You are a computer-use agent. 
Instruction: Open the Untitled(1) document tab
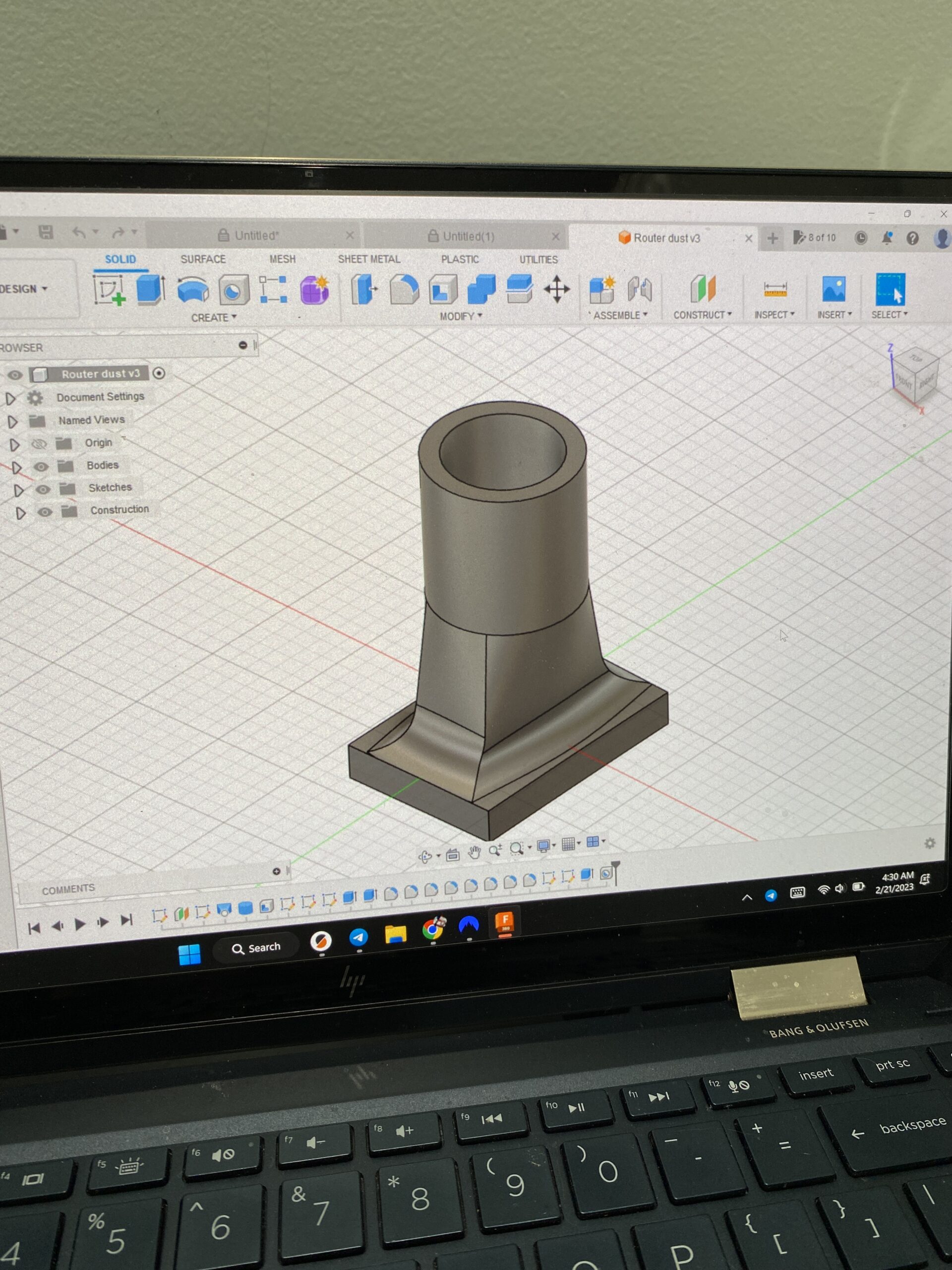[468, 236]
